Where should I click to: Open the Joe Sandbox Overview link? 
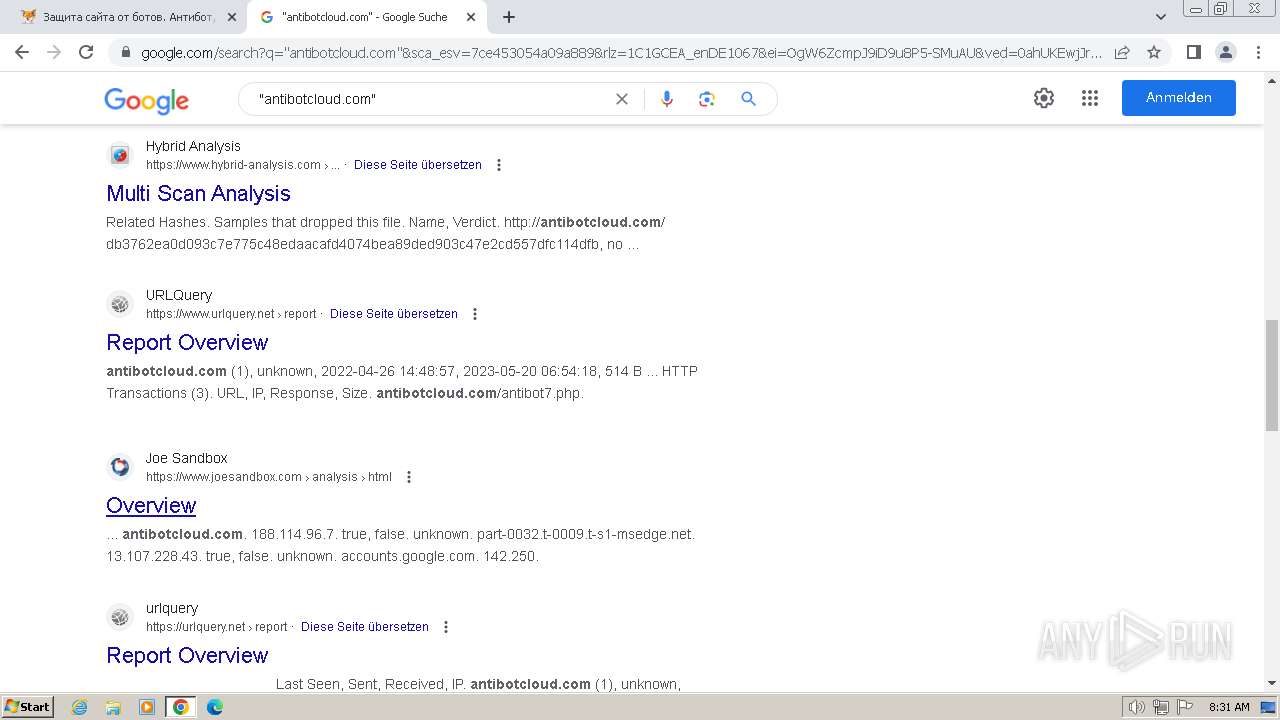point(151,506)
